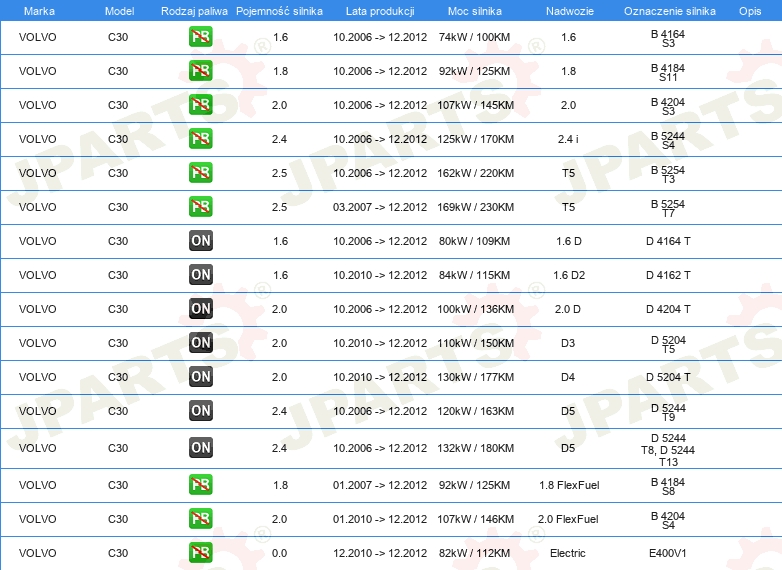Image resolution: width=782 pixels, height=570 pixels.
Task: Click the production dates 01.2007 -> 12.2012
Action: [x=380, y=485]
